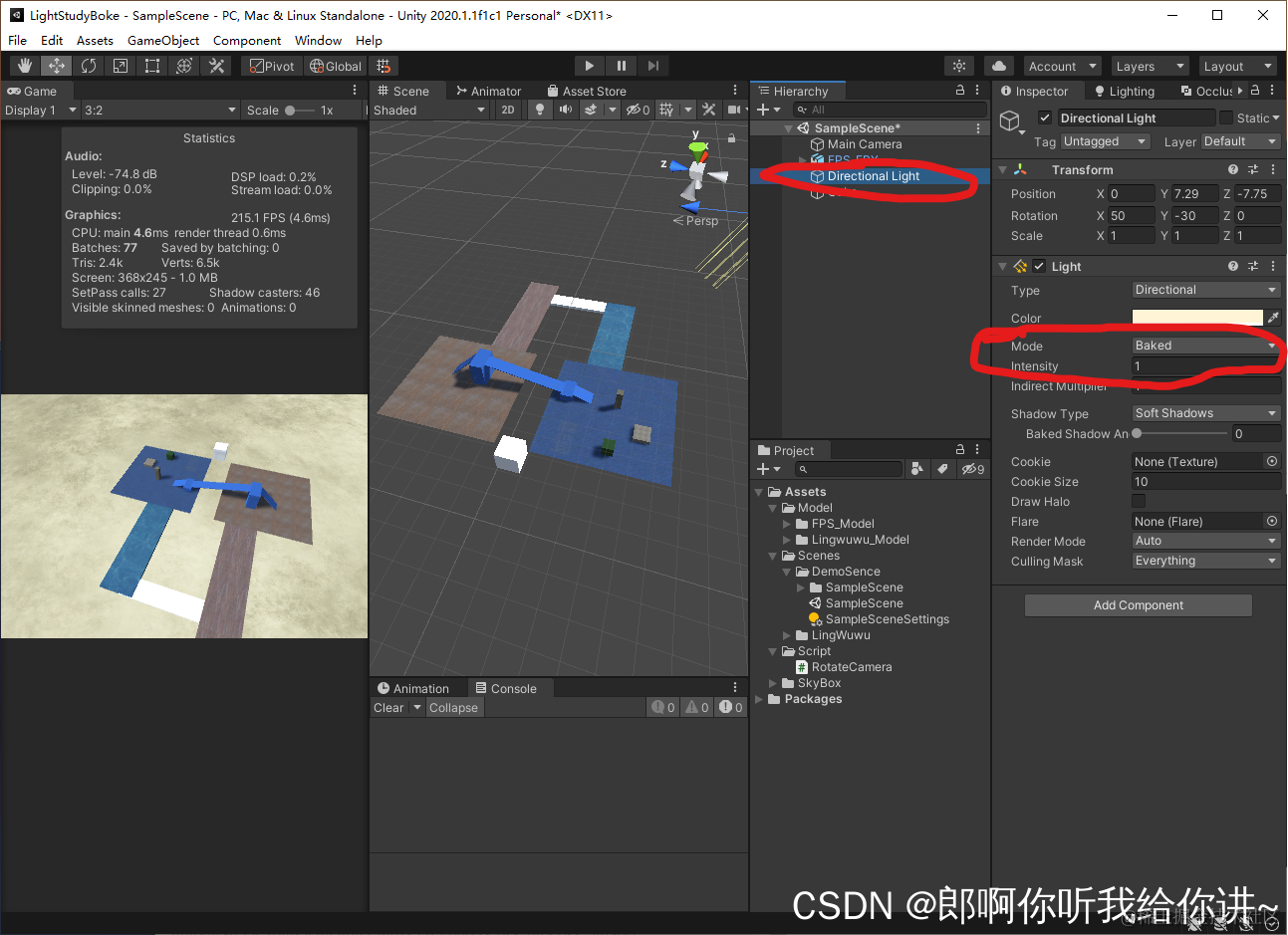Viewport: 1288px width, 935px height.
Task: Pause the game playback
Action: [622, 66]
